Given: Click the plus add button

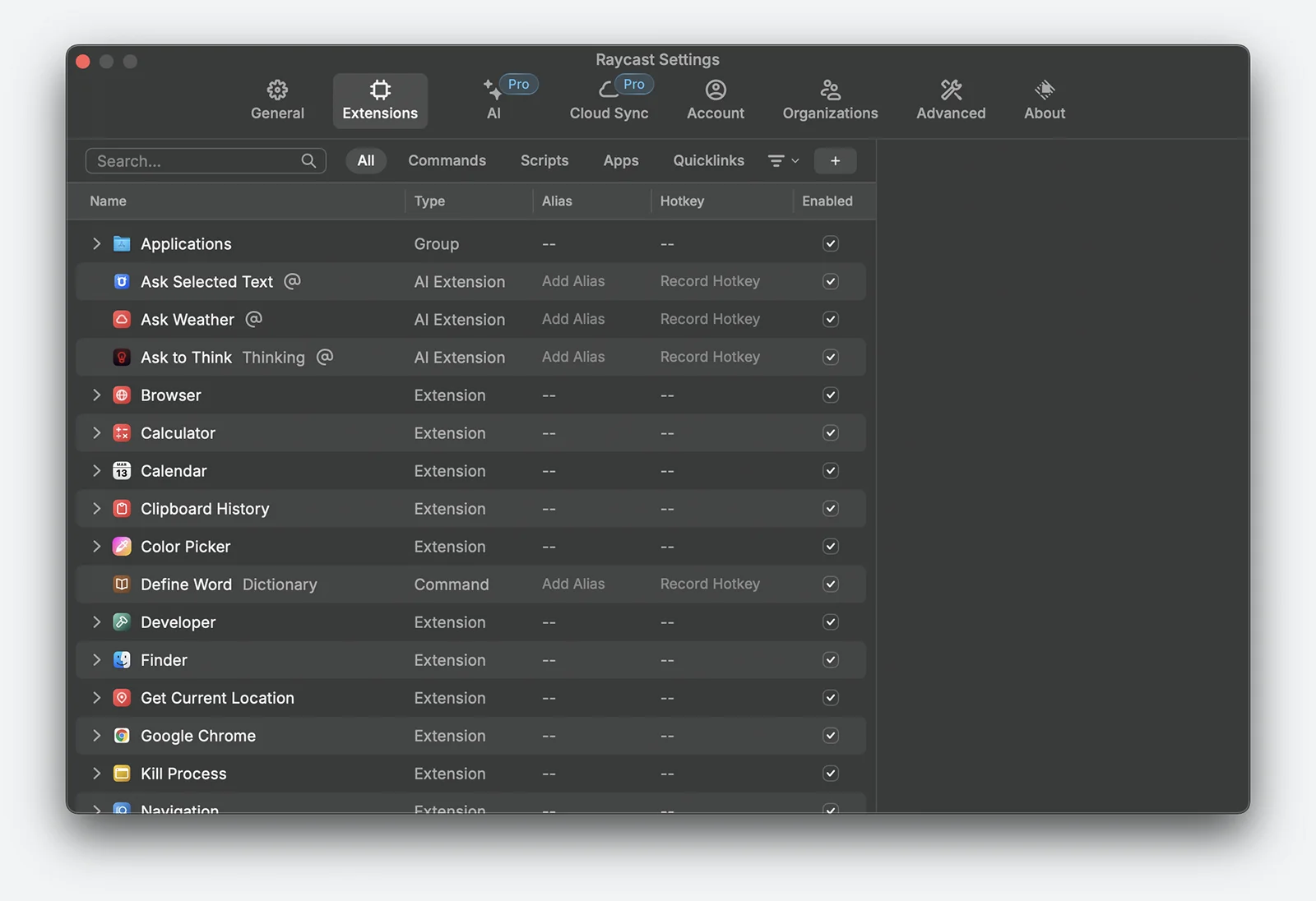Looking at the screenshot, I should (835, 161).
